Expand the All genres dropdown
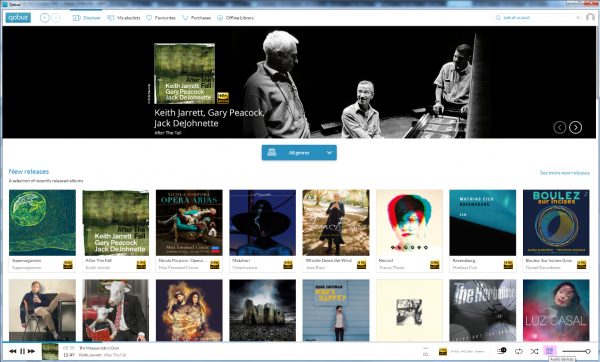The width and height of the screenshot is (600, 362). (x=299, y=153)
